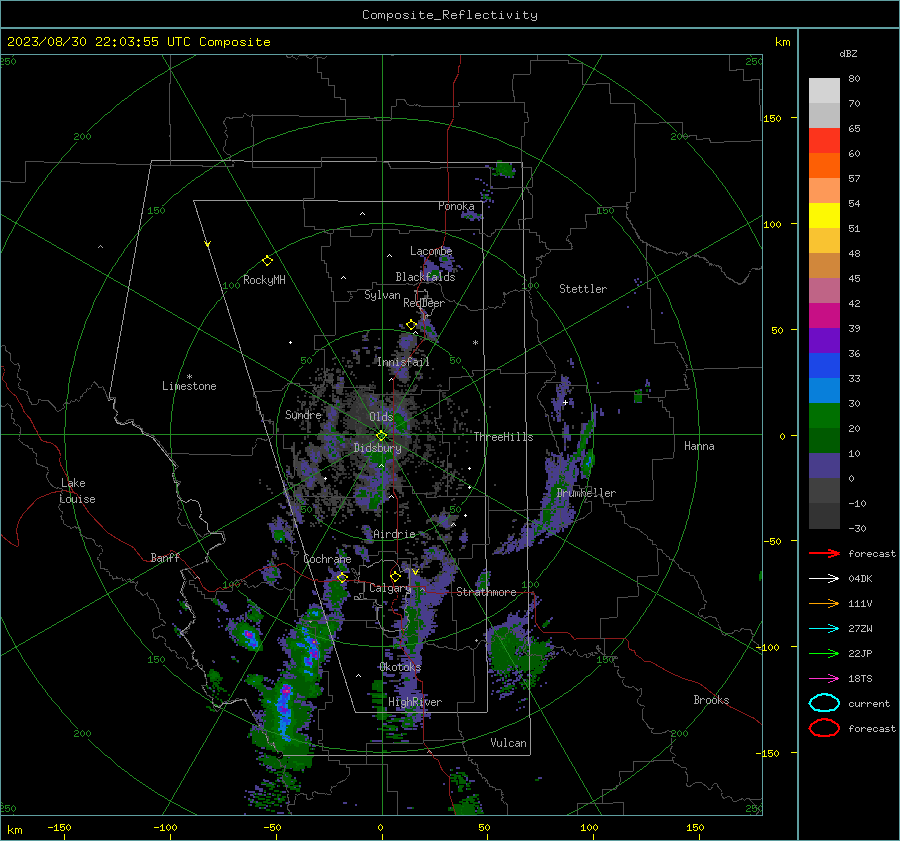Click the Composite_Reflectivity title
Screen dimensions: 900x841
450,15
